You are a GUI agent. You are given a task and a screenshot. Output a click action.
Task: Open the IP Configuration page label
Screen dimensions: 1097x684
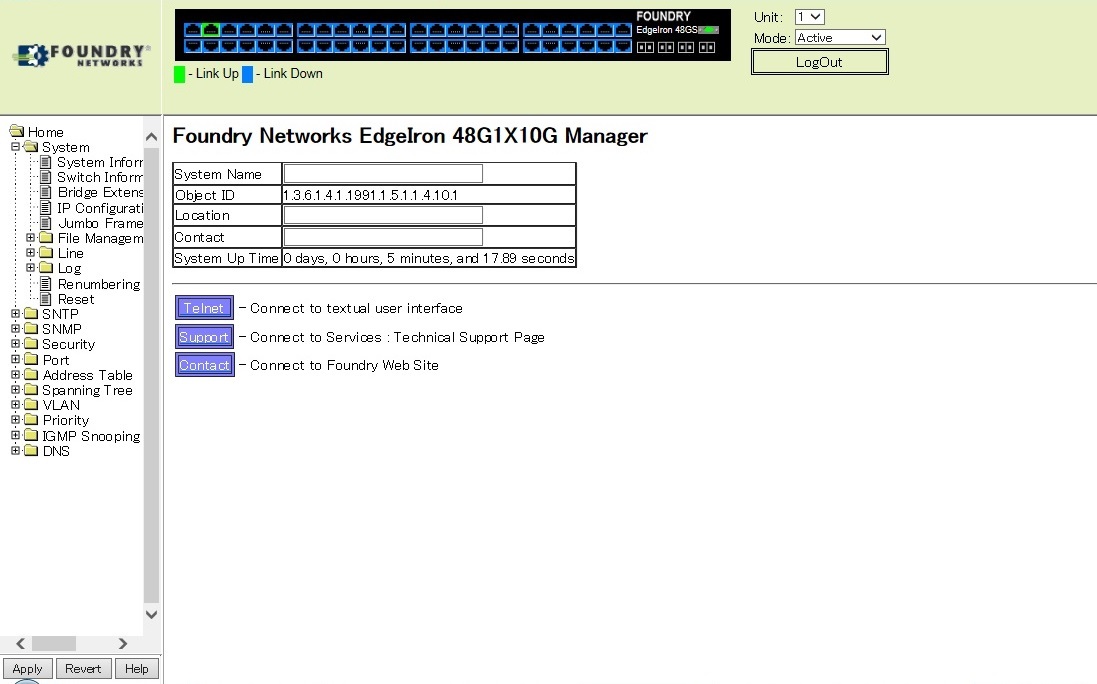click(100, 208)
